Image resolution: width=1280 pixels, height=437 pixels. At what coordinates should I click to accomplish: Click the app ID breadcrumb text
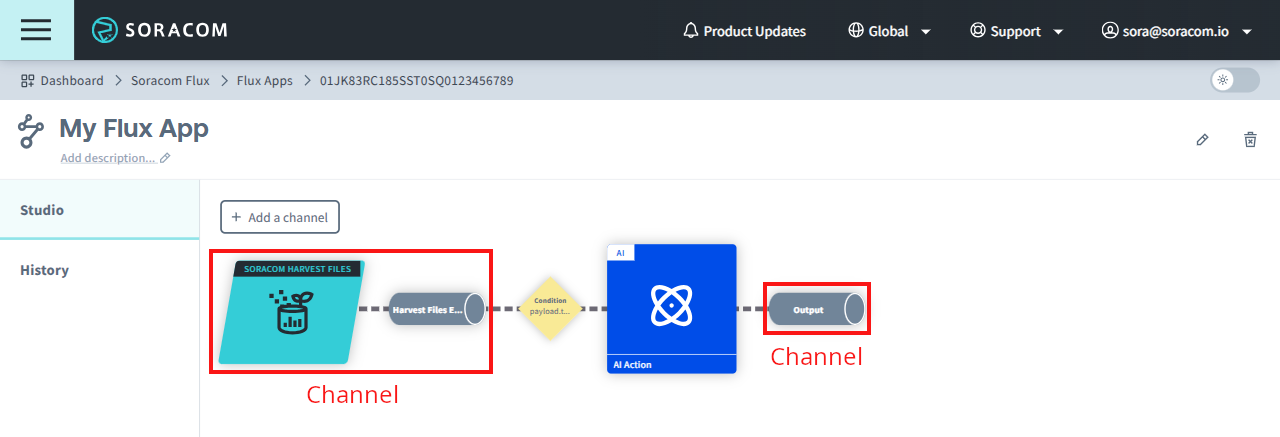pos(417,80)
